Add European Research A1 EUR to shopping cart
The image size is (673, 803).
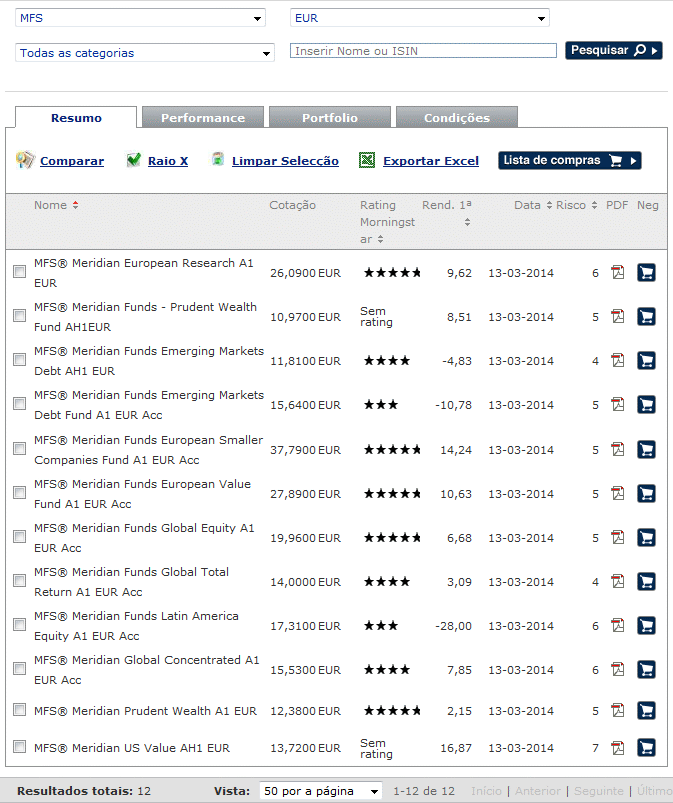(646, 272)
